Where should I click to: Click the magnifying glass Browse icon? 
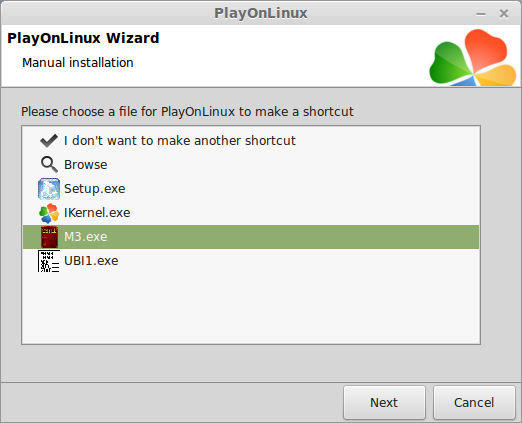tap(49, 165)
